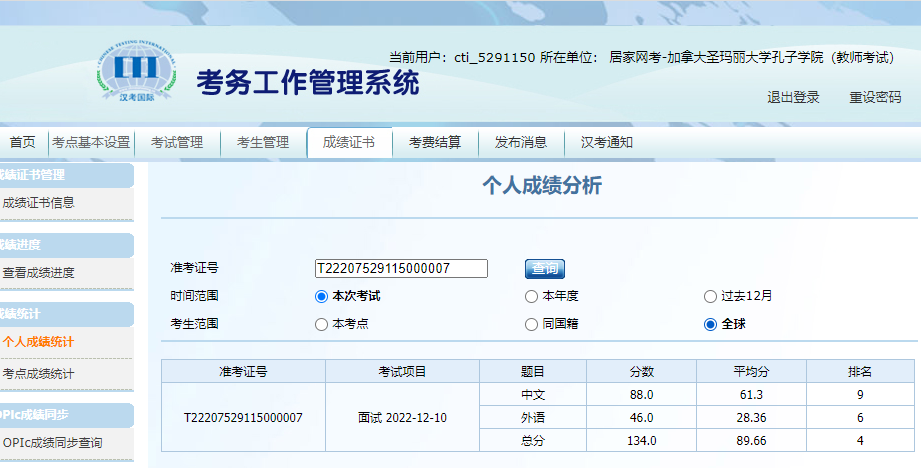Go to the 考生管理 tab
The width and height of the screenshot is (922, 468).
click(x=263, y=142)
